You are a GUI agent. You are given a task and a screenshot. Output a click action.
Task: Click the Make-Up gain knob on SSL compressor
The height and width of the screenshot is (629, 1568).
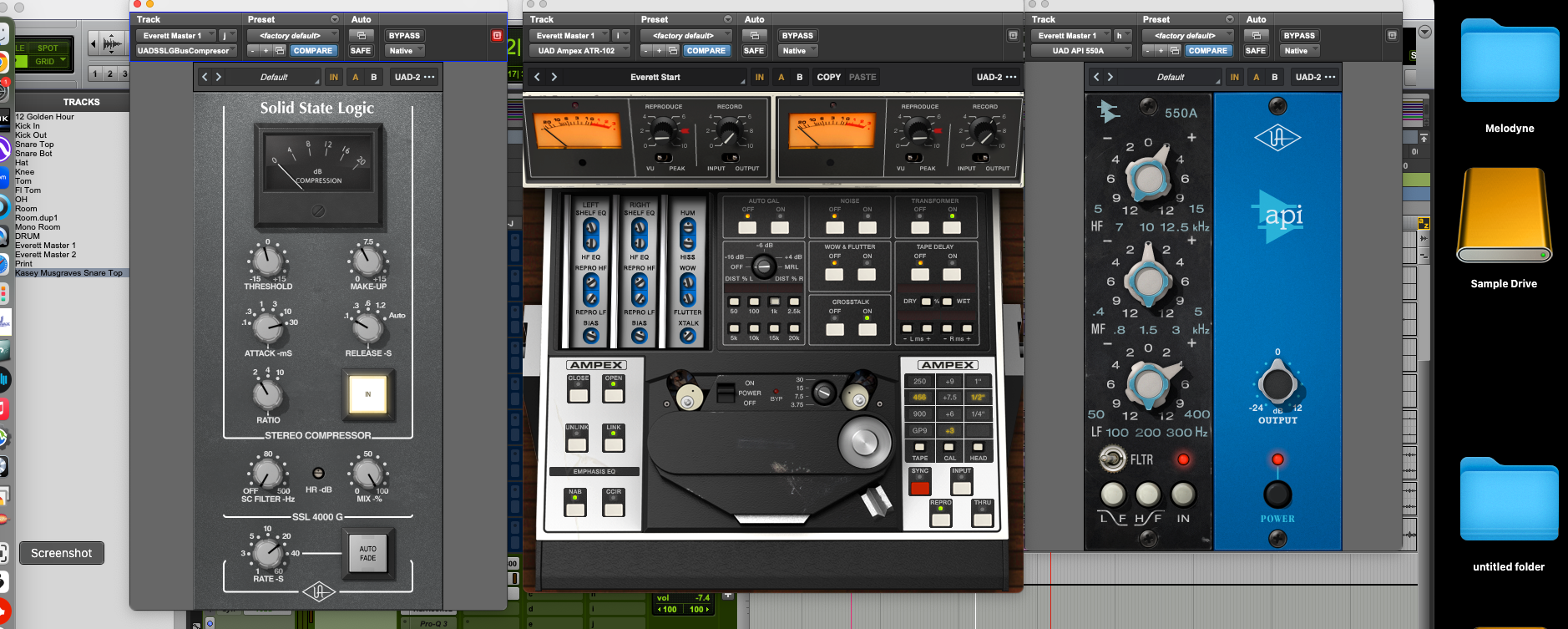(367, 261)
